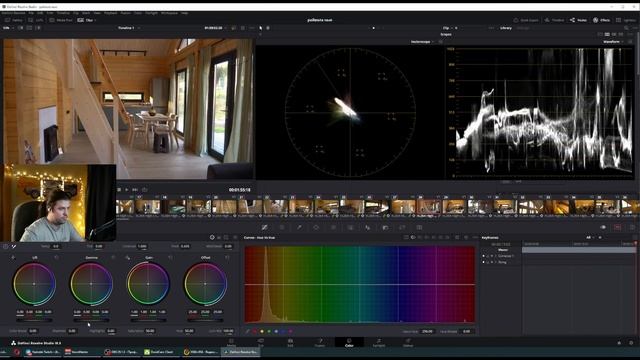
Task: Toggle the Timeline panel button
Action: [x=554, y=20]
